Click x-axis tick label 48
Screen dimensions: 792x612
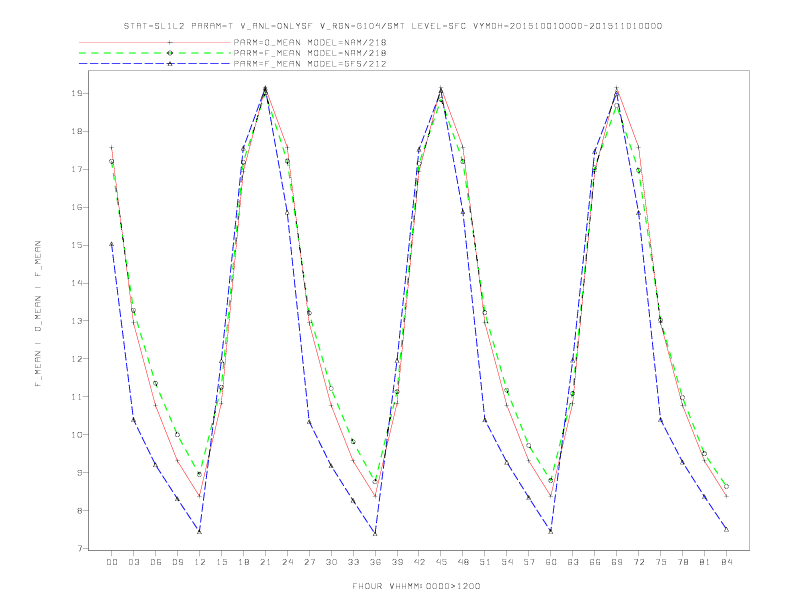pos(463,562)
